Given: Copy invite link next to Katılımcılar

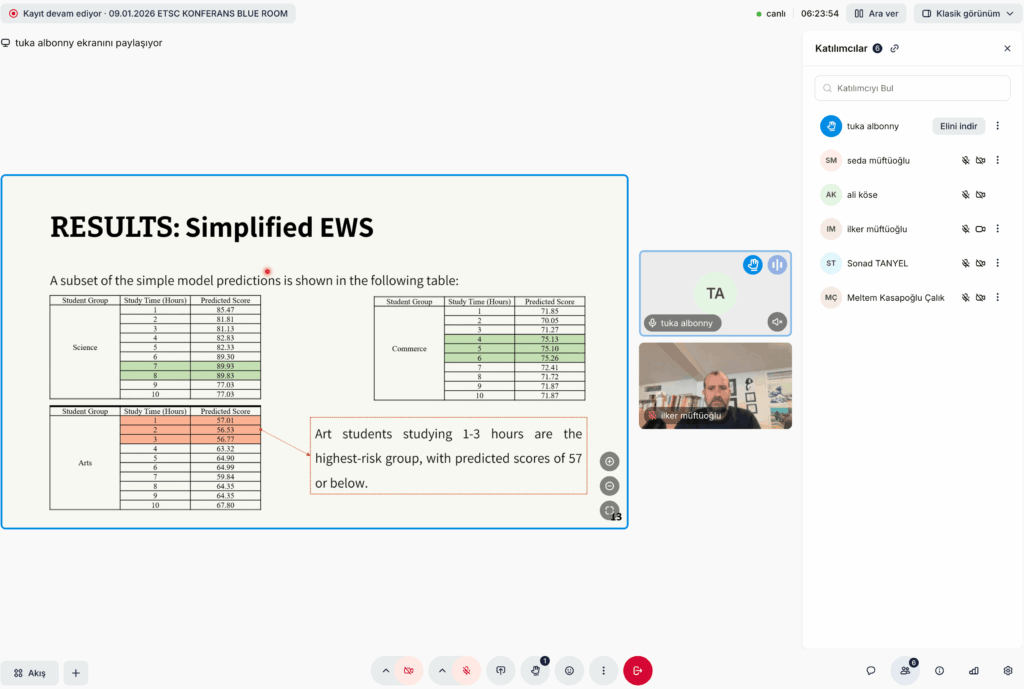Looking at the screenshot, I should pyautogui.click(x=895, y=48).
